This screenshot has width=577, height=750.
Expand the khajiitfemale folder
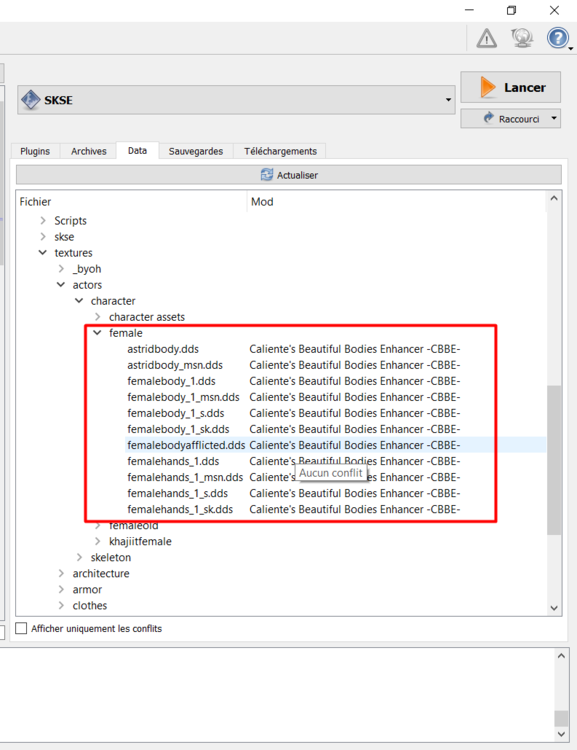(x=98, y=541)
